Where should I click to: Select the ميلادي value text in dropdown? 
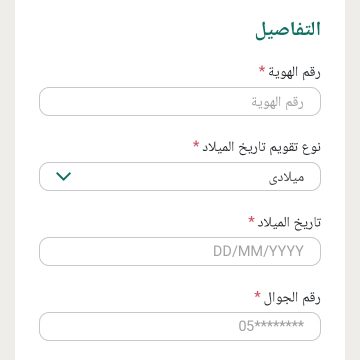[x=287, y=177]
